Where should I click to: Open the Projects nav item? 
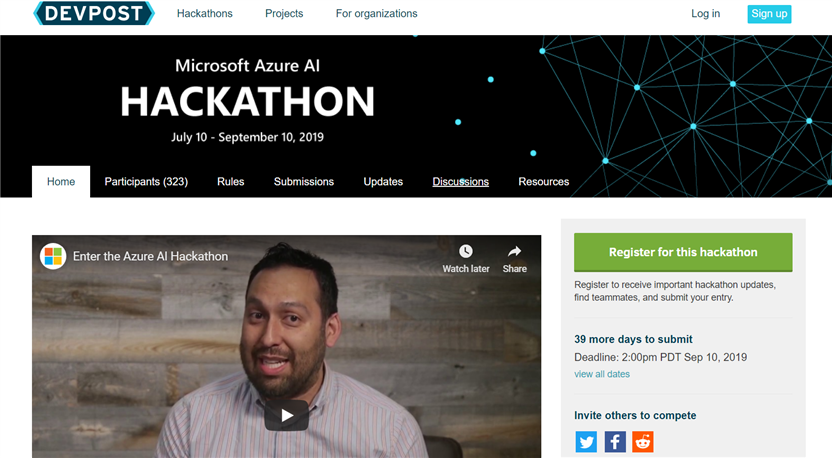coord(284,14)
